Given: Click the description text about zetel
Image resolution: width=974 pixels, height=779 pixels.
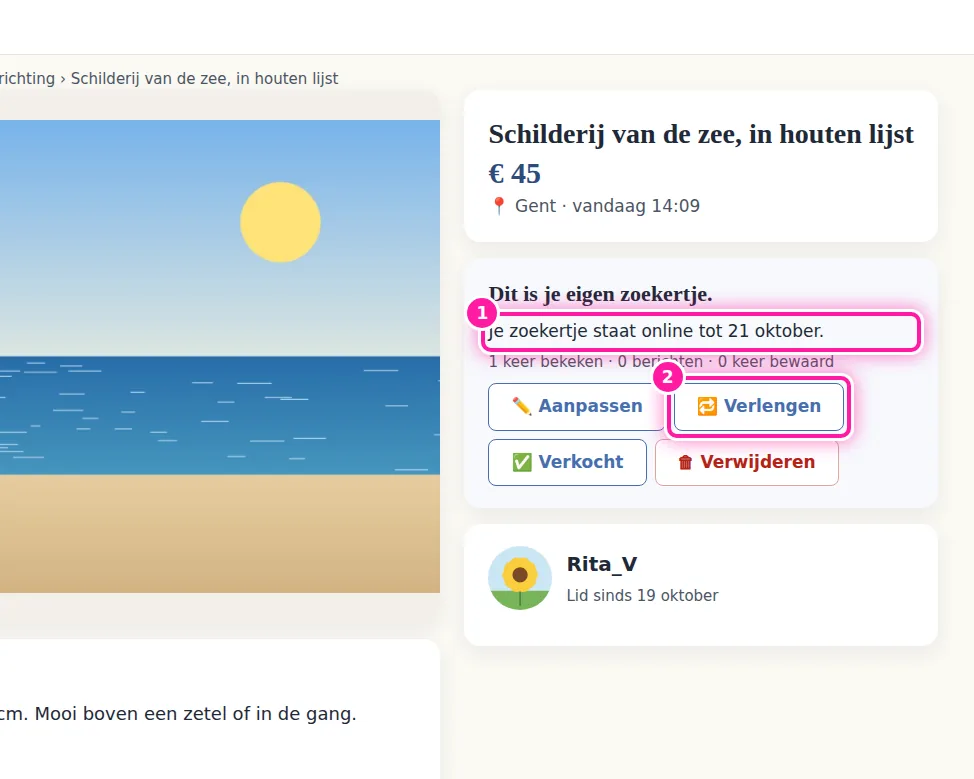Looking at the screenshot, I should coord(178,714).
